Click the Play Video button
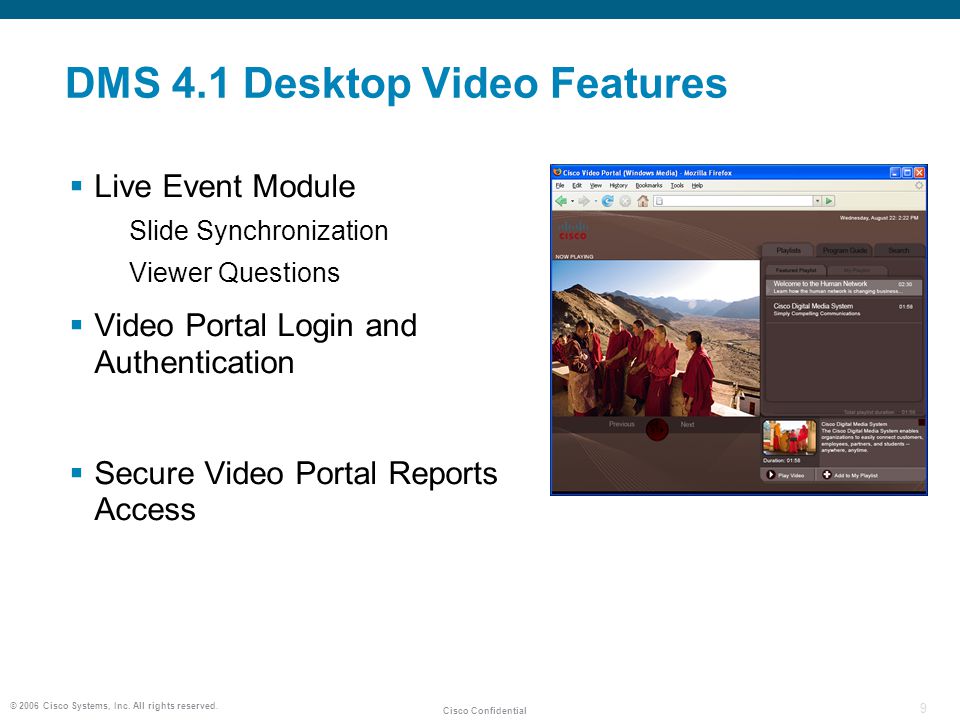Screen dimensions: 960x720 (x=787, y=475)
